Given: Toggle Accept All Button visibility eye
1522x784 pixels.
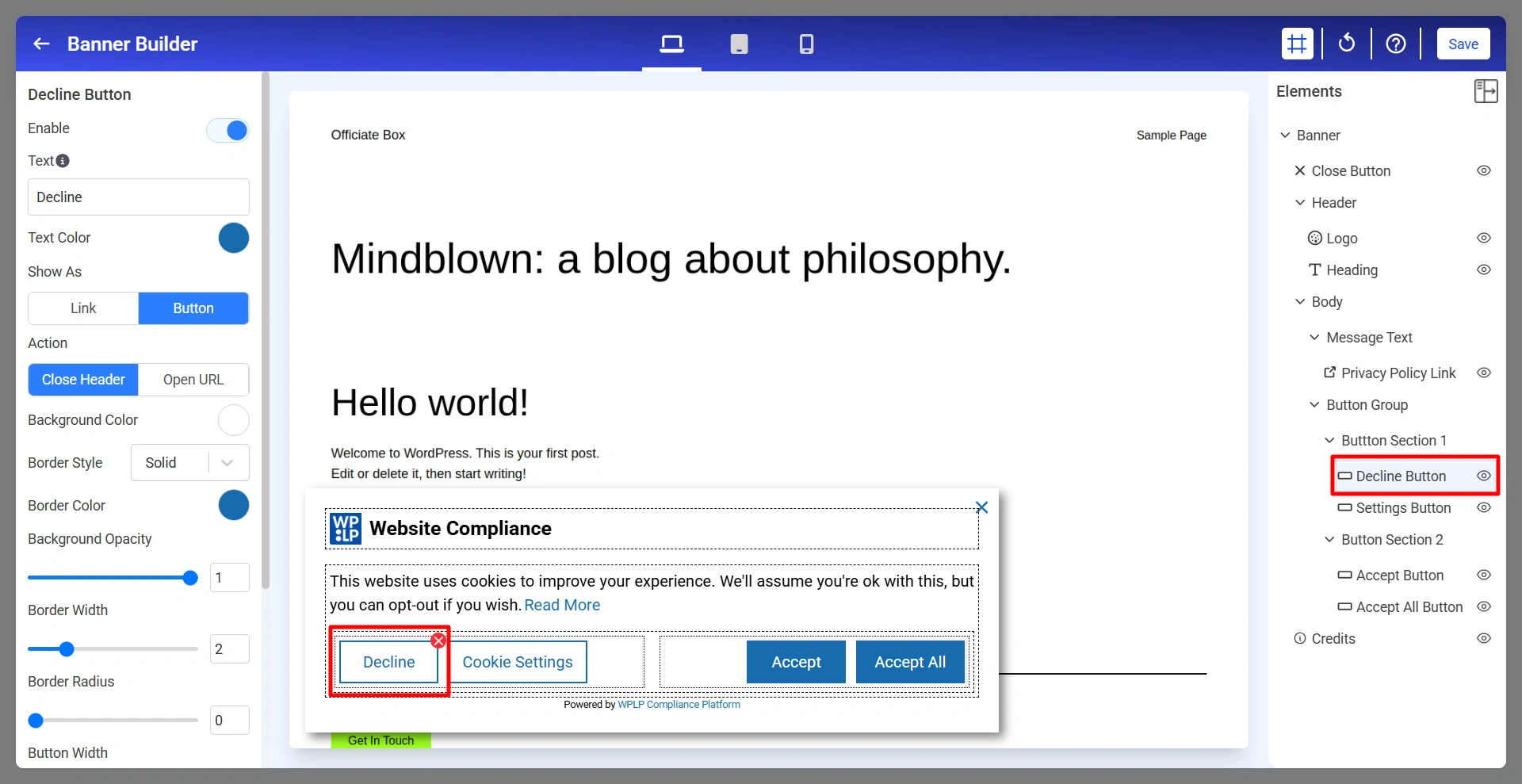Looking at the screenshot, I should 1484,607.
